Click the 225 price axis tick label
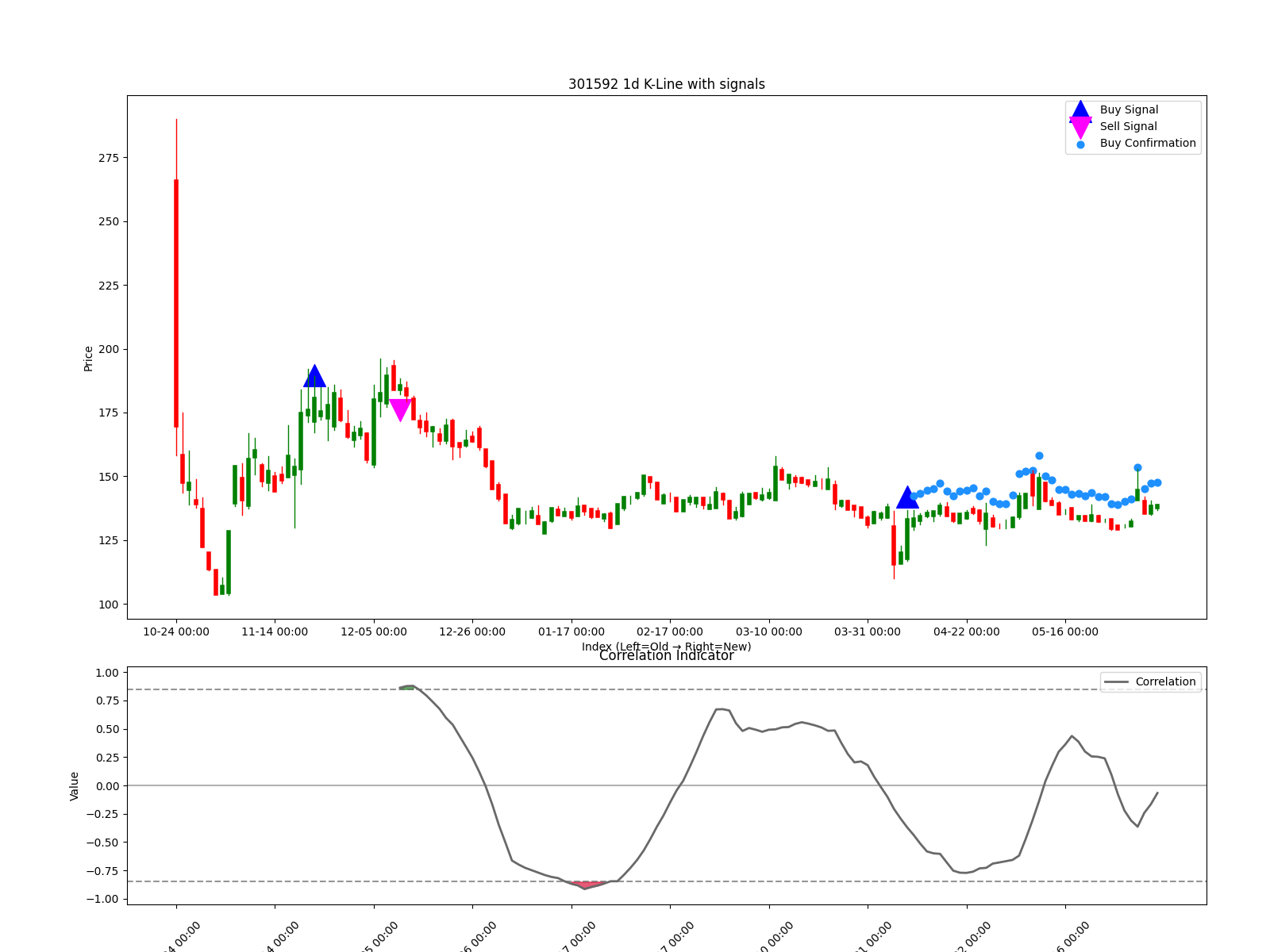The image size is (1270, 952). coord(110,286)
